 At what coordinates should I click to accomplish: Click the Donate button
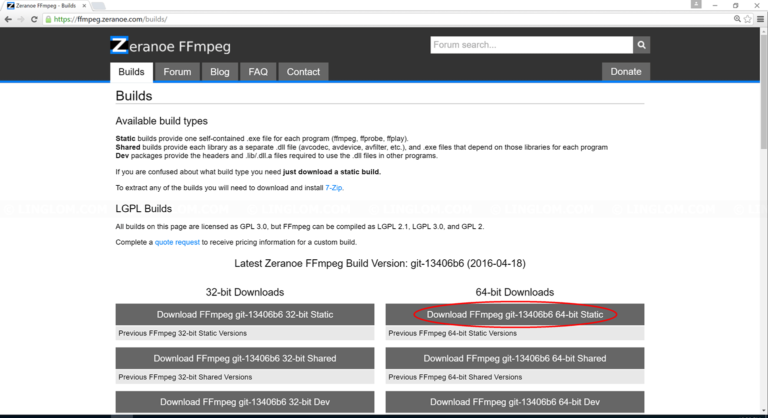tap(625, 72)
